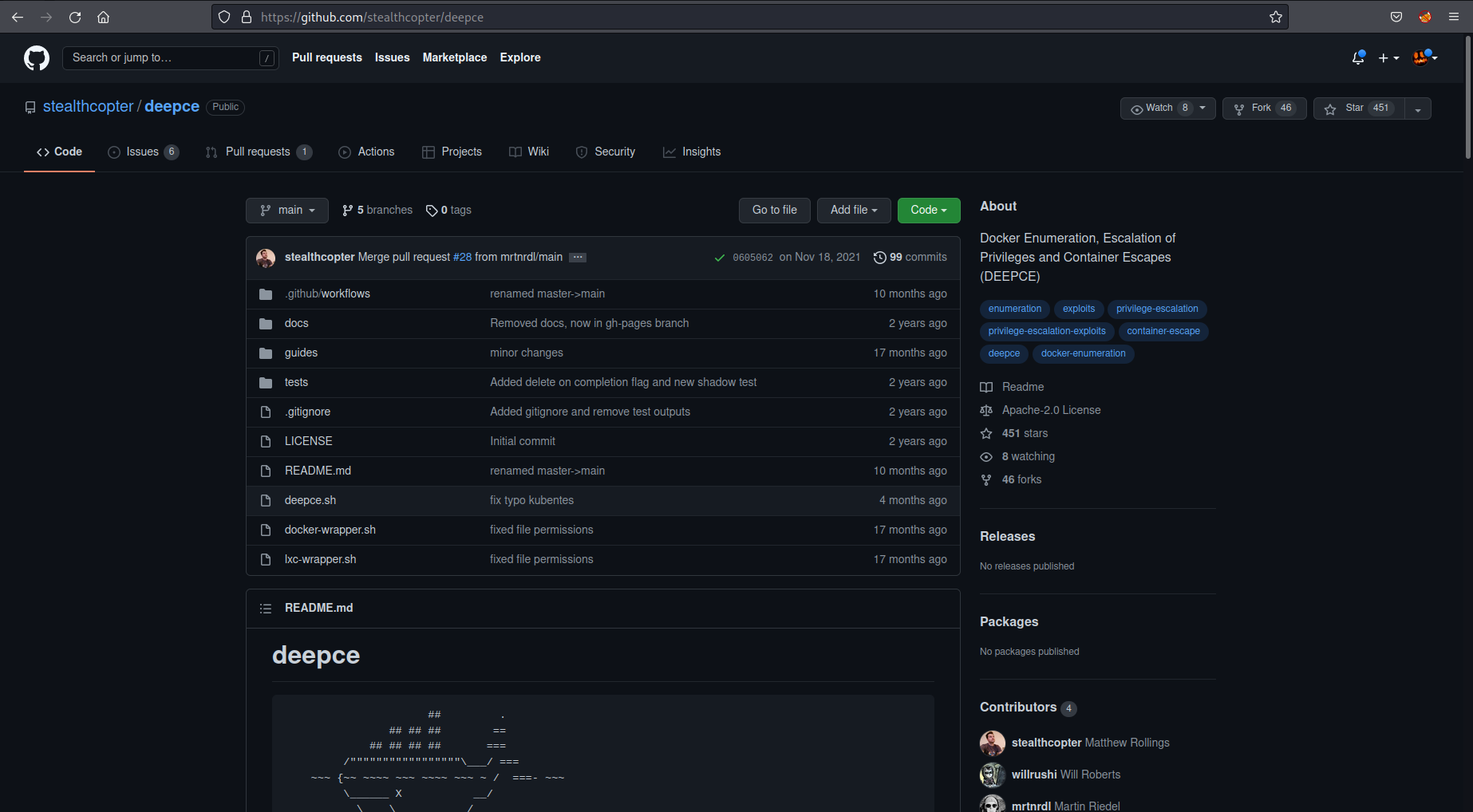This screenshot has width=1473, height=812.
Task: Open willrushi contributor avatar
Action: click(x=993, y=775)
